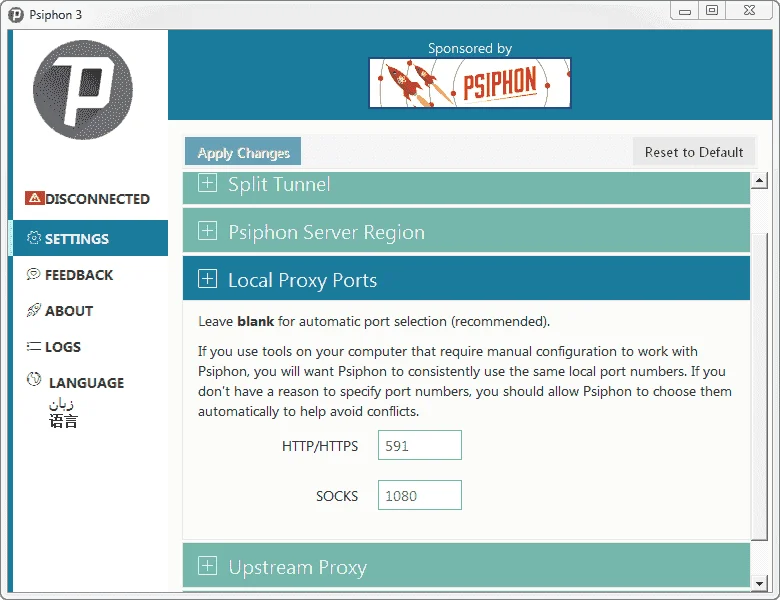Click the Sponsored by text
Screen dimensions: 780x600
[470, 48]
